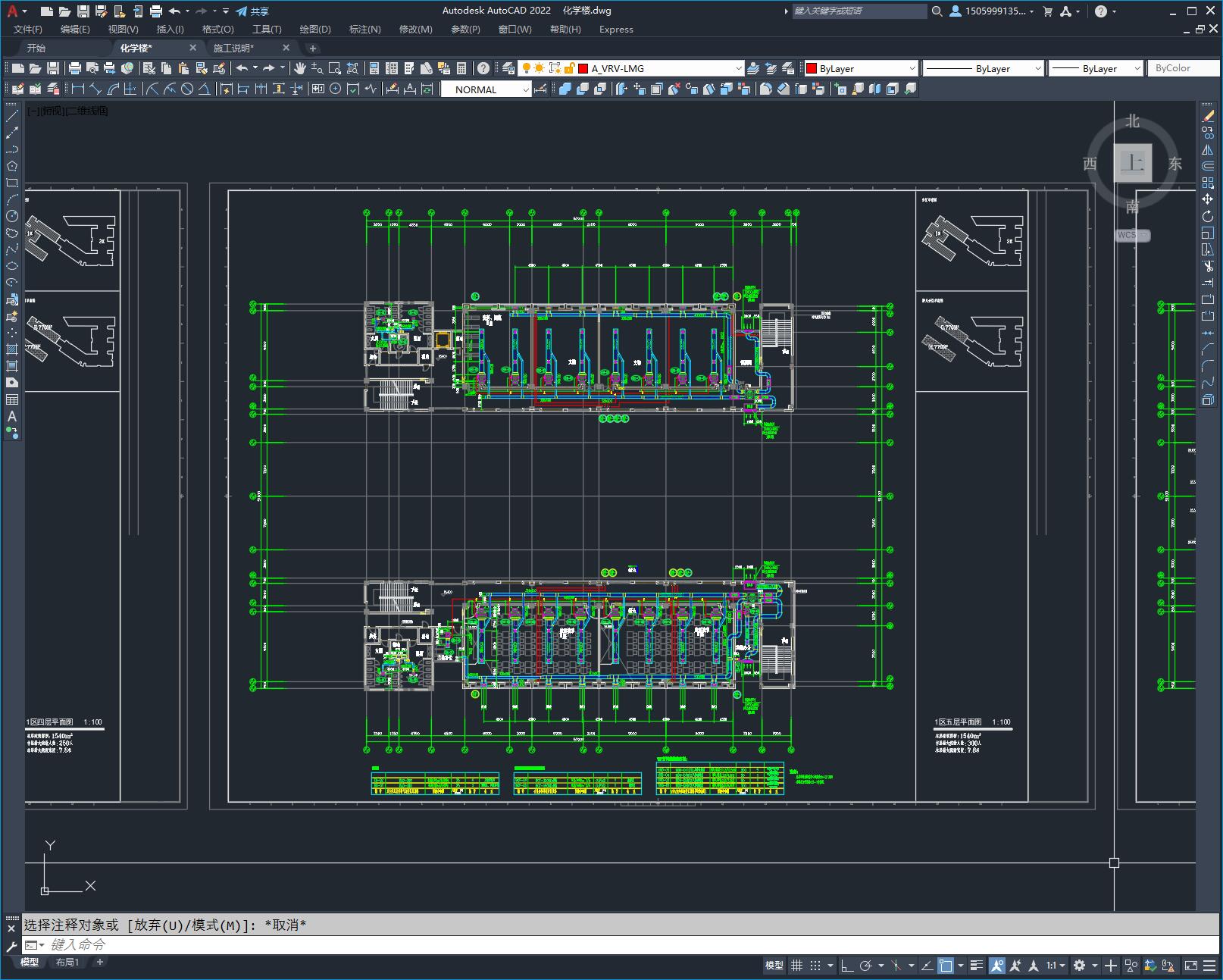
Task: Activate the Pan hand tool
Action: 300,68
